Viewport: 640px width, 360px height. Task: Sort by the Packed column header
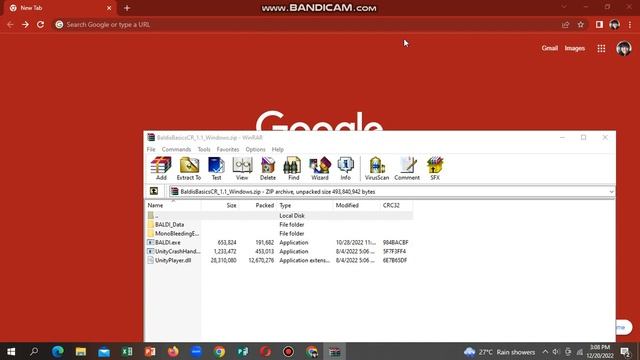pyautogui.click(x=258, y=205)
